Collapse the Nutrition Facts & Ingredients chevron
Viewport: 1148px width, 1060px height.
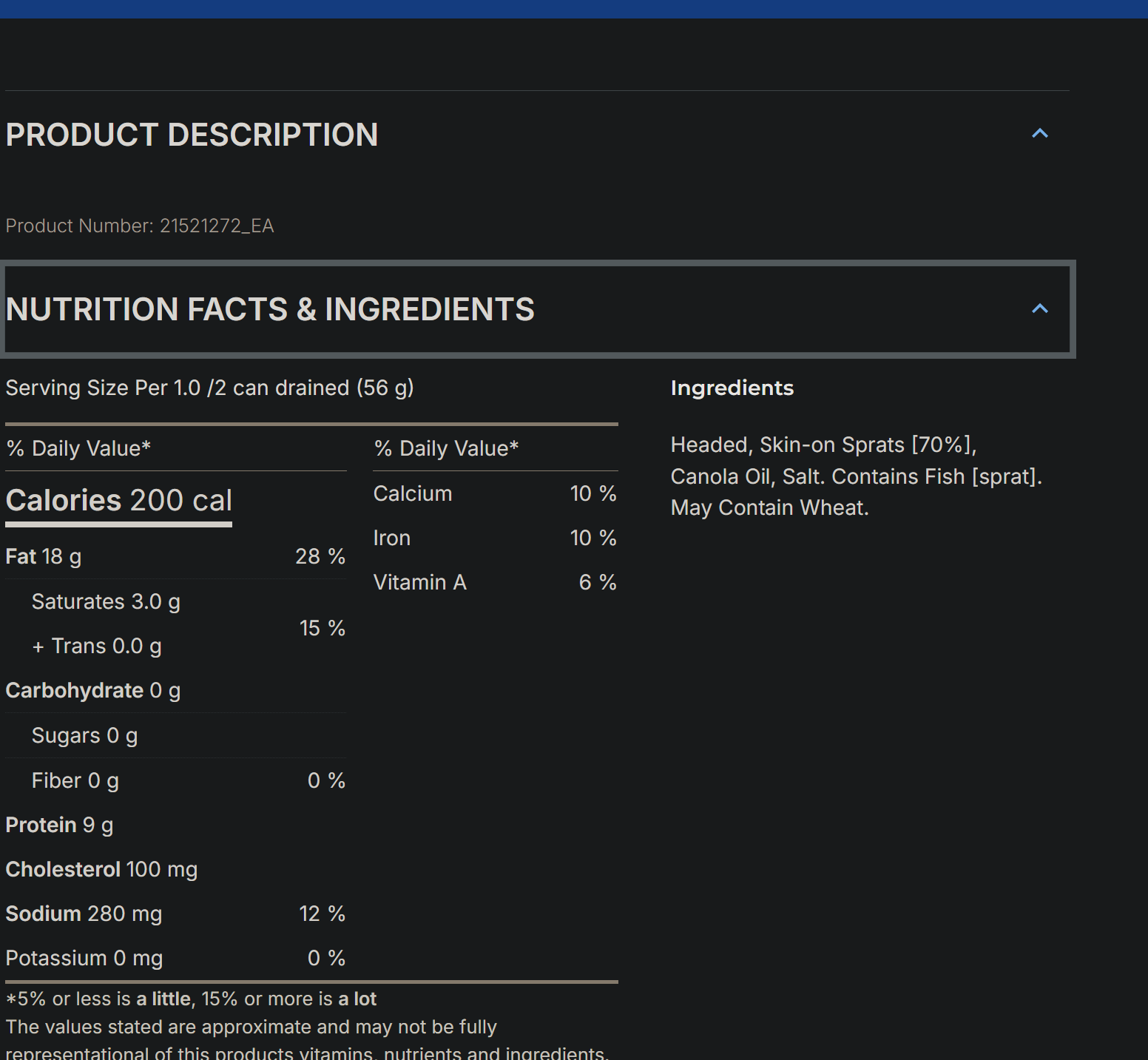click(1040, 309)
